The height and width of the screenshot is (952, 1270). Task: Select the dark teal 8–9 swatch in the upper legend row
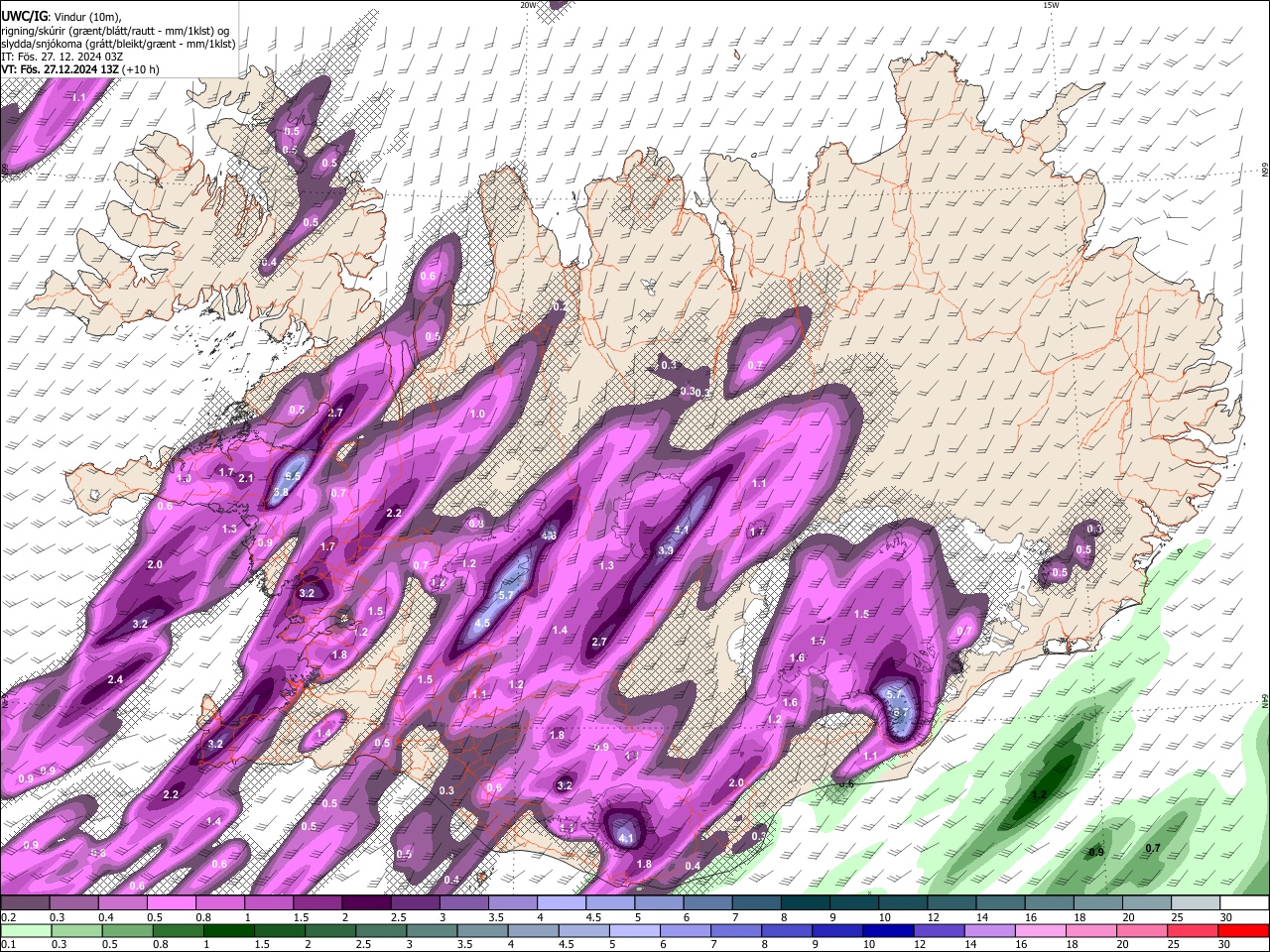click(x=806, y=903)
